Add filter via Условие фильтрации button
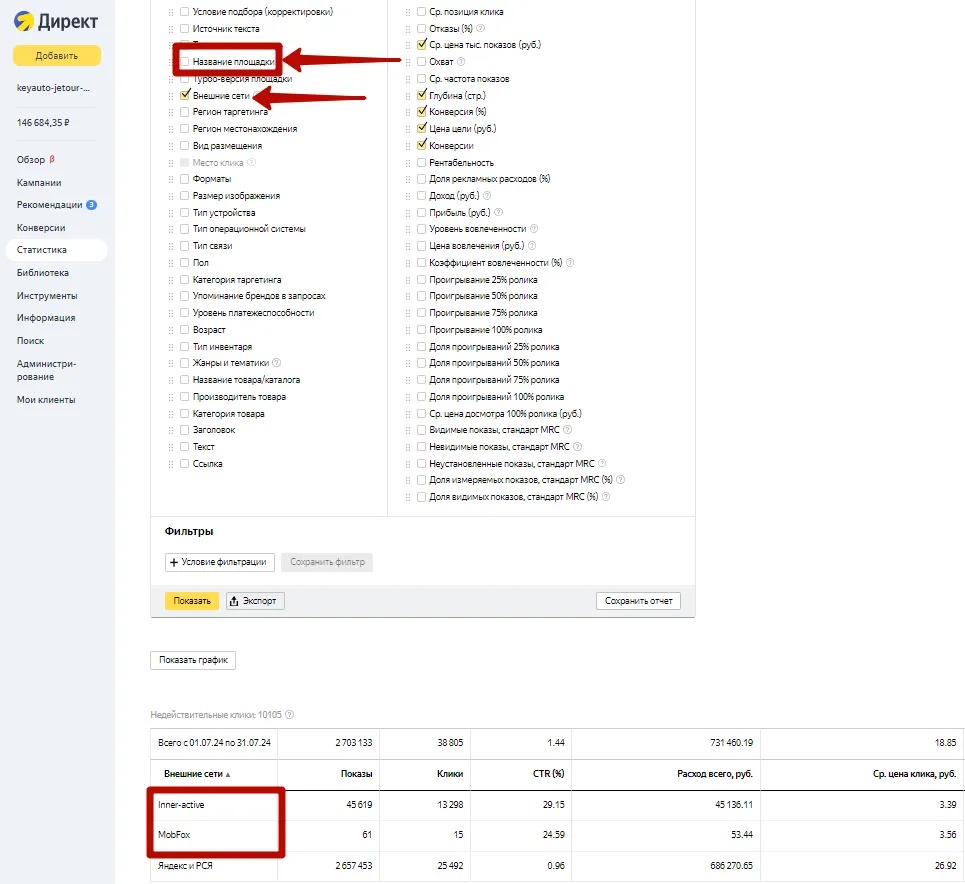The height and width of the screenshot is (884, 965). [x=219, y=562]
